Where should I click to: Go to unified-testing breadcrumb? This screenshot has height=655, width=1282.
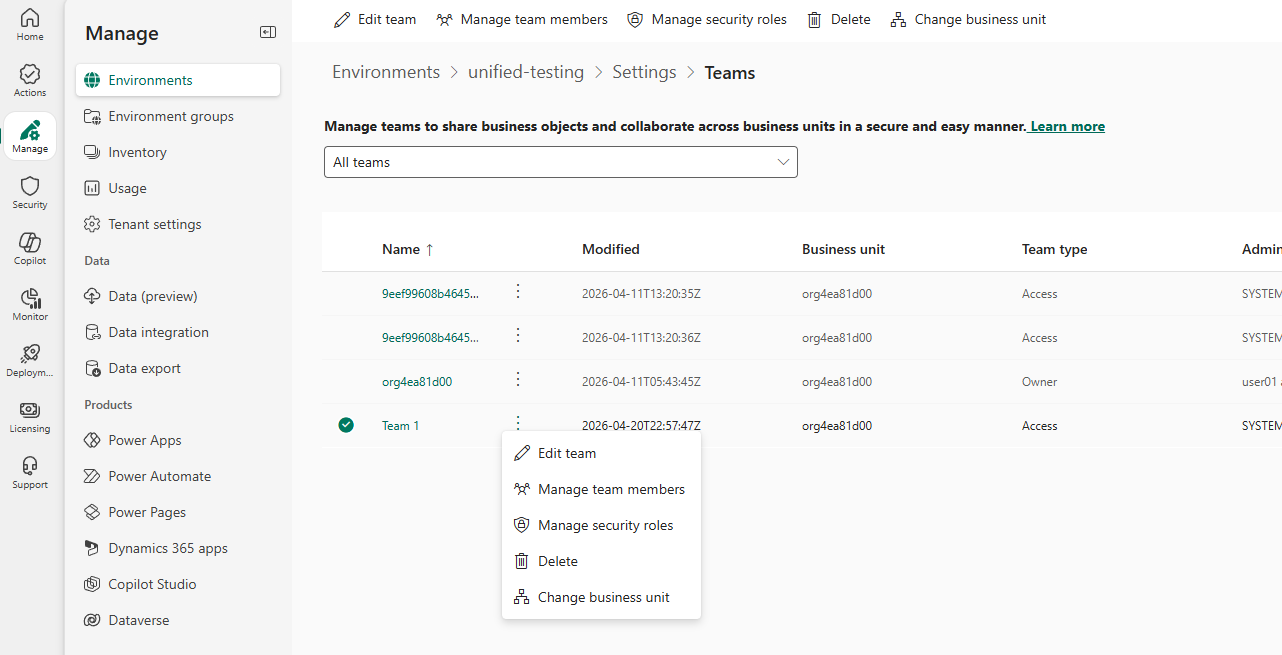tap(526, 72)
